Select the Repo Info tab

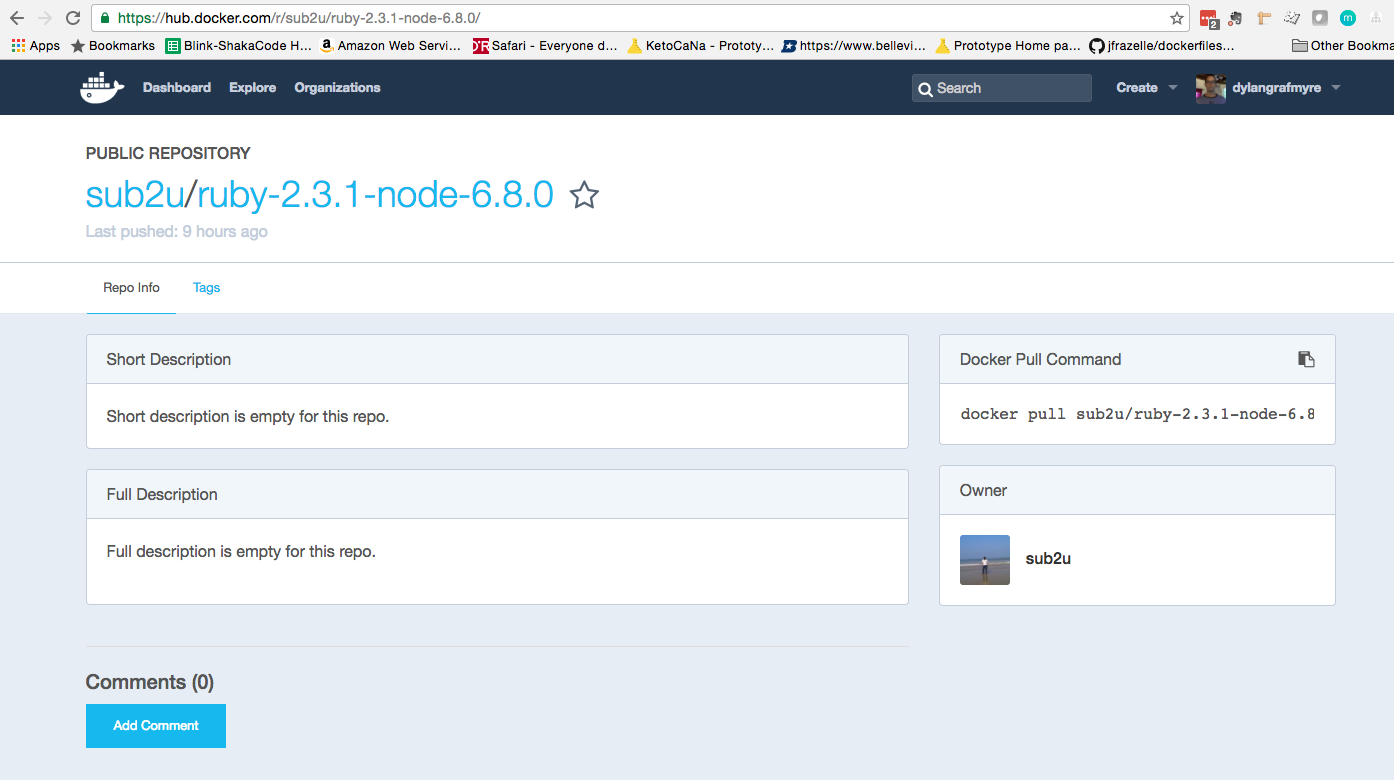(x=131, y=288)
